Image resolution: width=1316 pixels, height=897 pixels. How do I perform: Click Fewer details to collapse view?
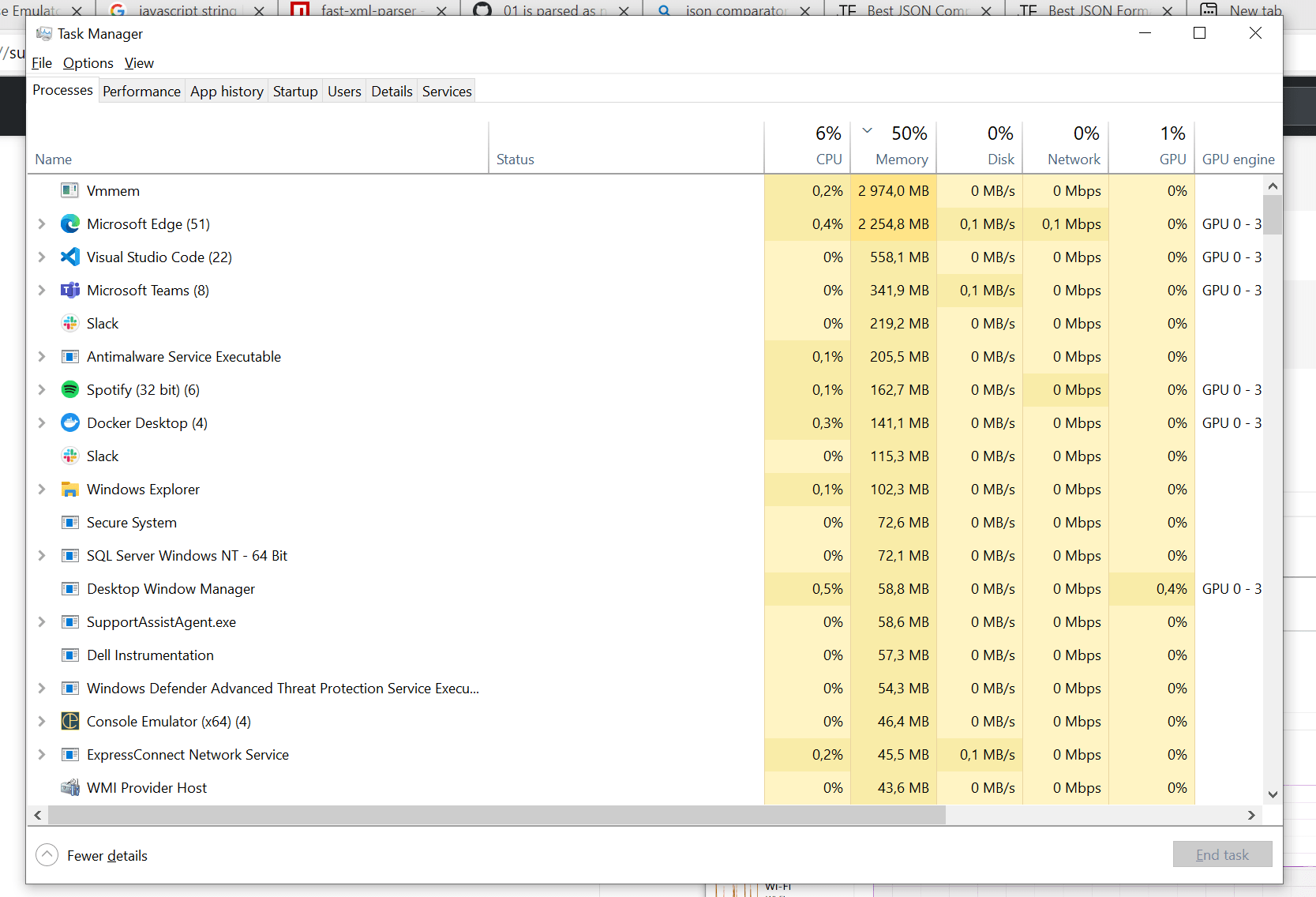tap(92, 855)
